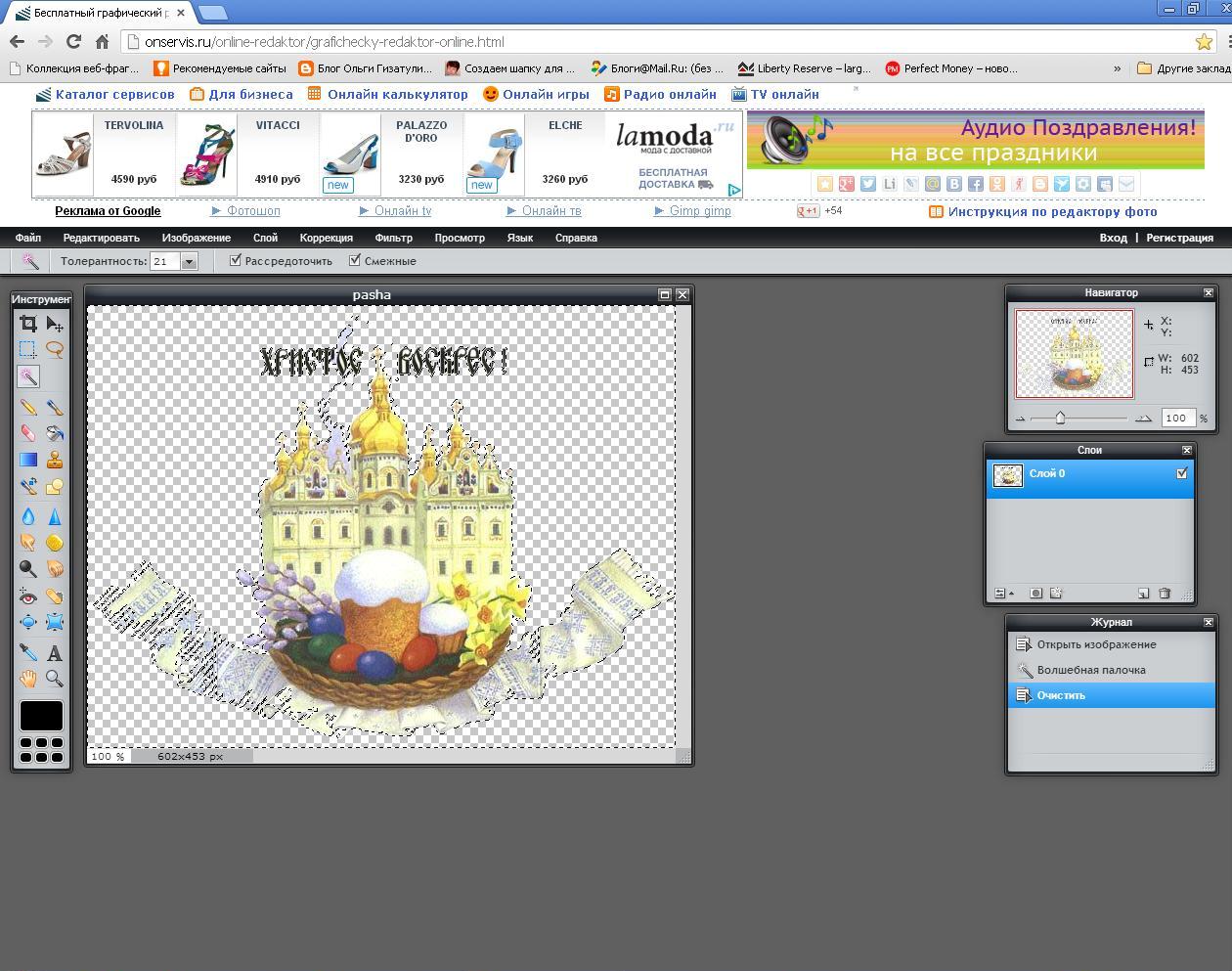This screenshot has width=1232, height=971.
Task: Select the Blur droplet tool
Action: 28,516
